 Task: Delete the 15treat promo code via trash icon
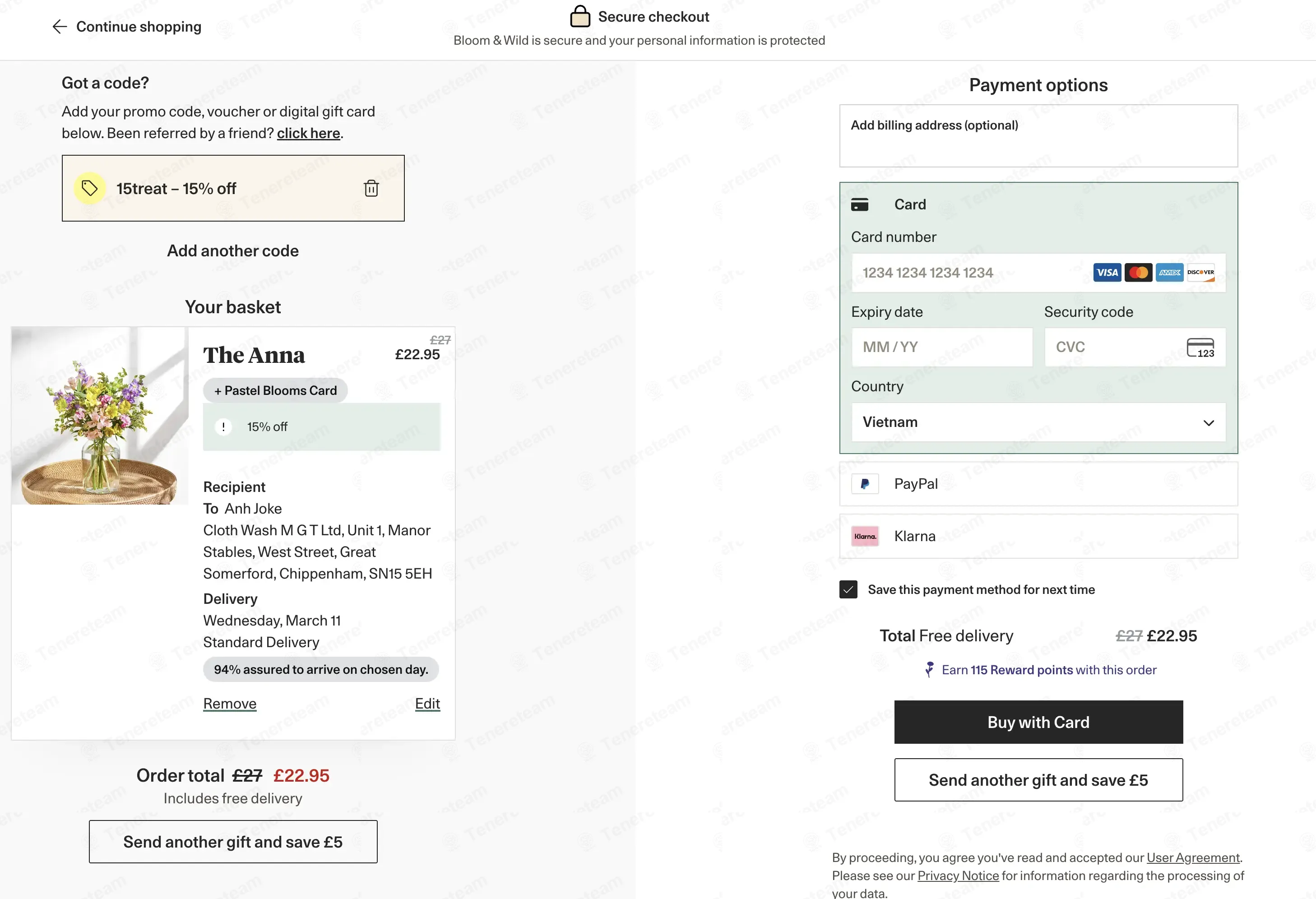[x=371, y=188]
